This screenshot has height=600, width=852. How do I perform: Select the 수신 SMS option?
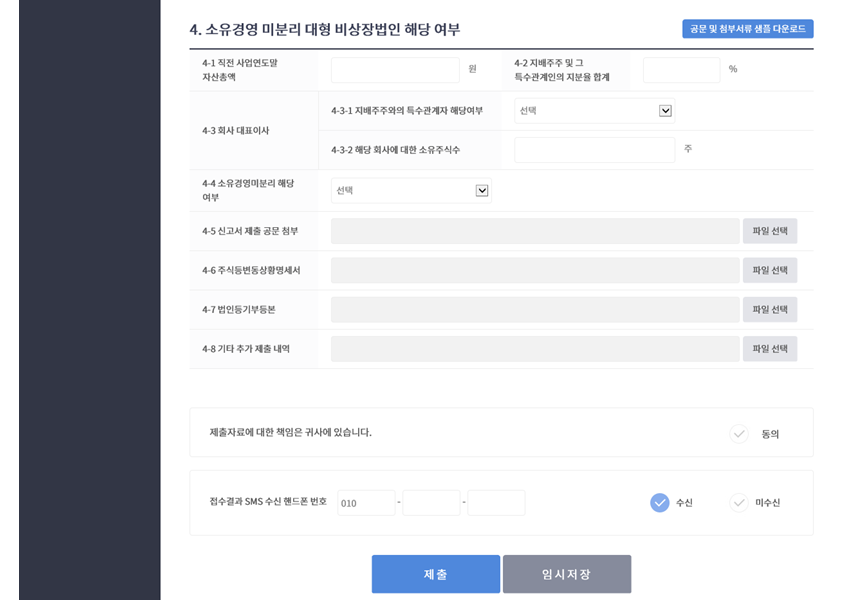[x=660, y=503]
